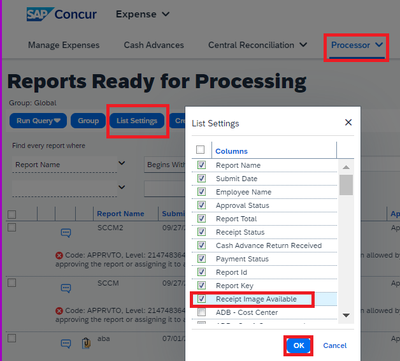Screen dimensions: 400x361
Task: Uncheck the Report Key column checkbox
Action: pos(201,285)
